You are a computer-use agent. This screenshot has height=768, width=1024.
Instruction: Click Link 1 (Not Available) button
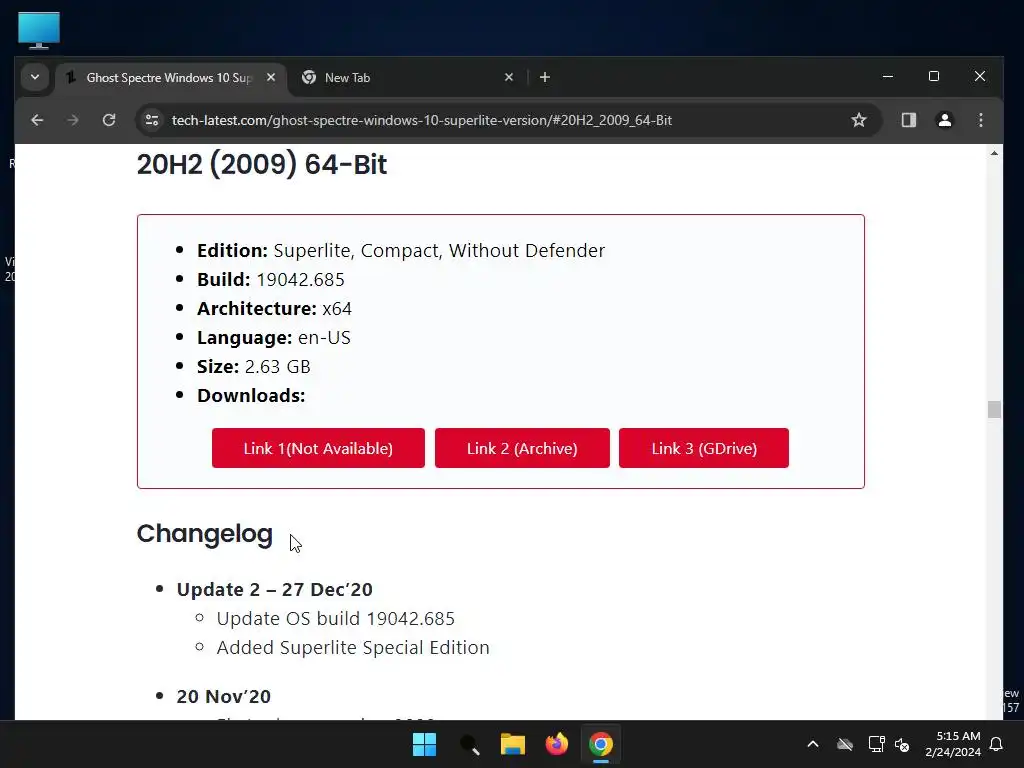(318, 448)
